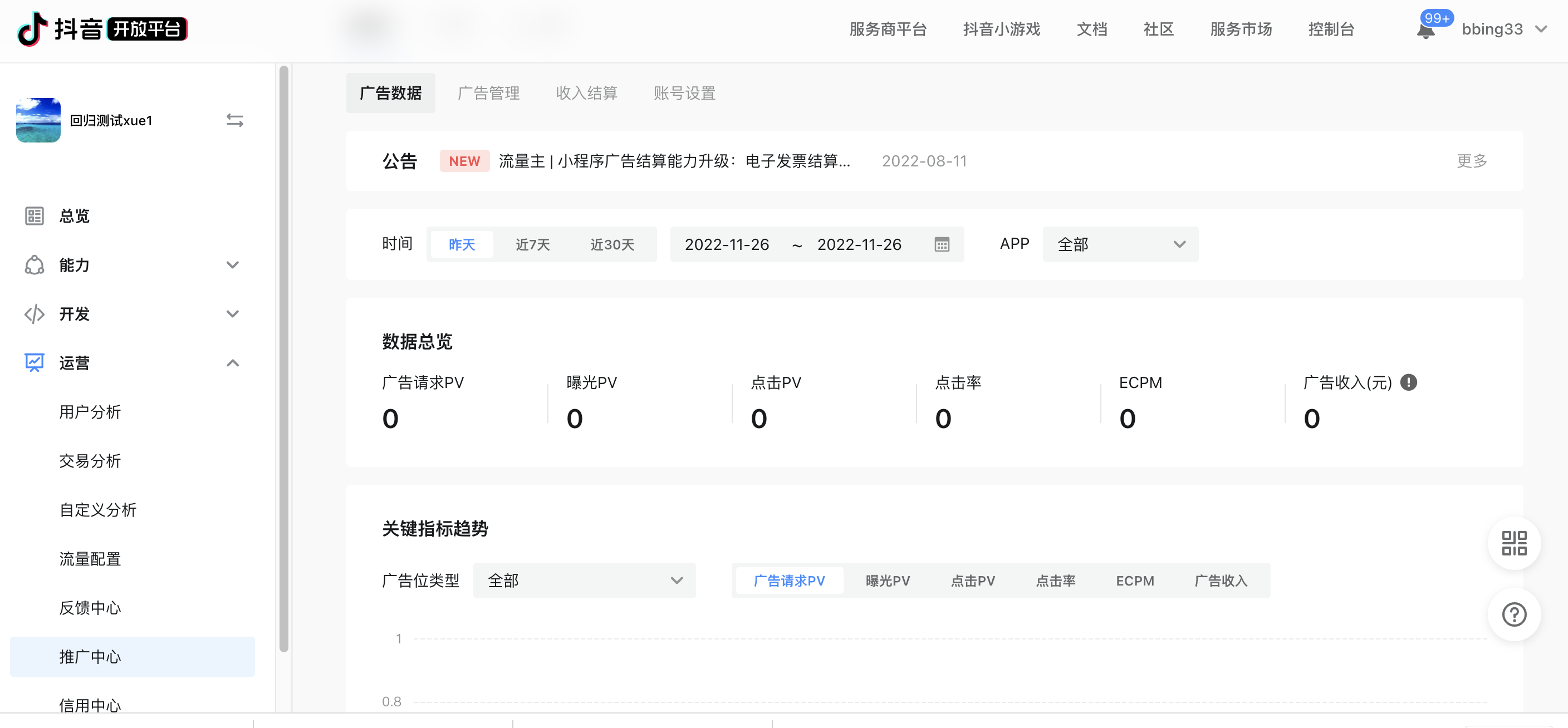
Task: Click the switch app arrows icon
Action: tap(235, 120)
